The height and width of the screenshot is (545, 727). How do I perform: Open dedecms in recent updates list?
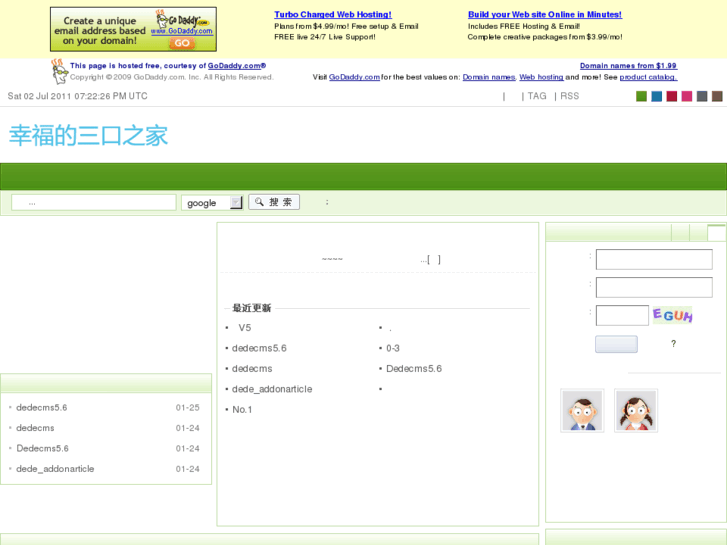click(252, 369)
